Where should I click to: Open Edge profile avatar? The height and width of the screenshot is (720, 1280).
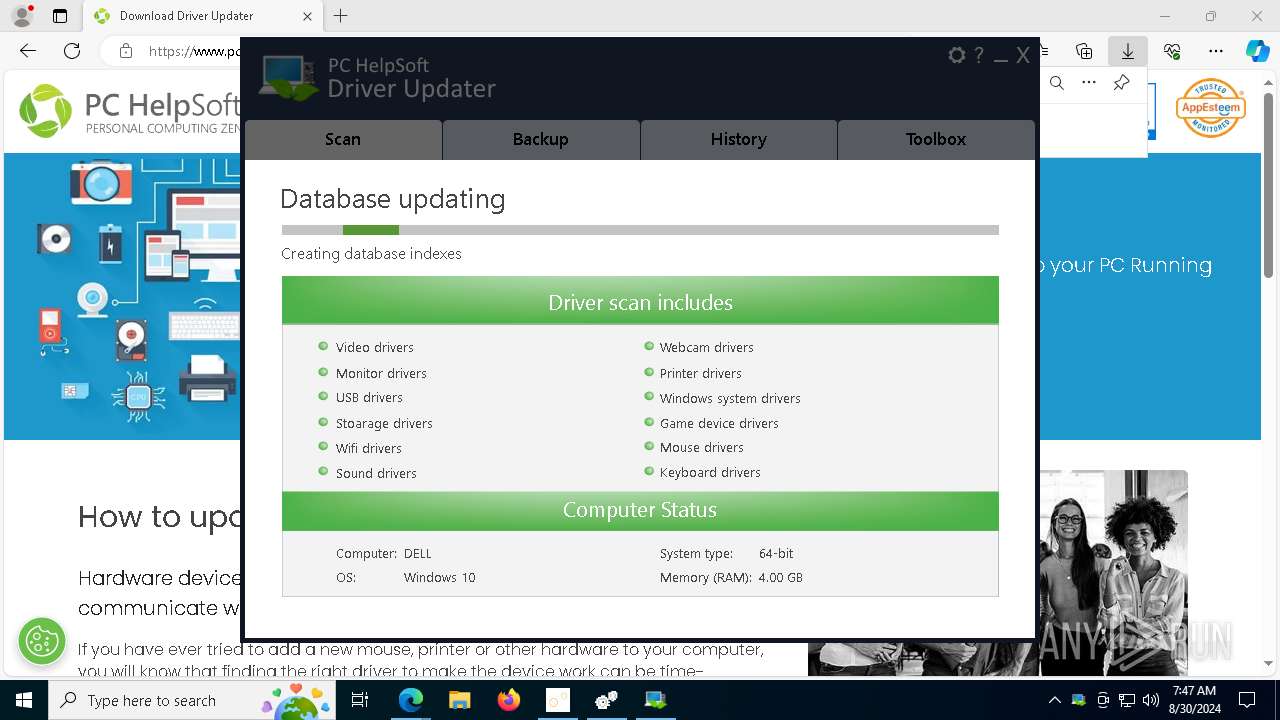[22, 16]
